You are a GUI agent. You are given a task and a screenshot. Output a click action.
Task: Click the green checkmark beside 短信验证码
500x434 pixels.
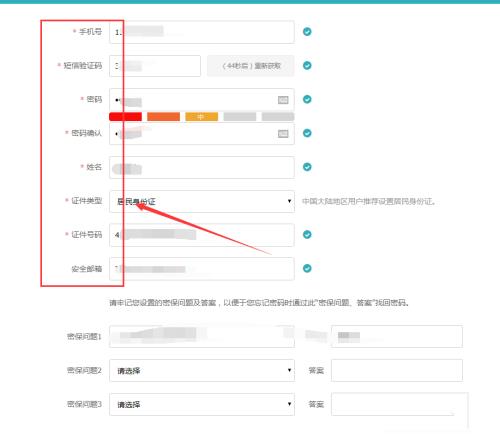[x=307, y=65]
